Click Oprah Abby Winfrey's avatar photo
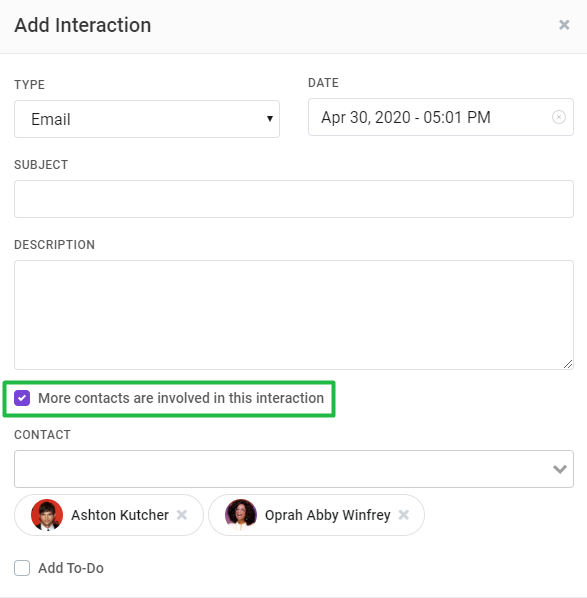This screenshot has height=598, width=587. [241, 515]
